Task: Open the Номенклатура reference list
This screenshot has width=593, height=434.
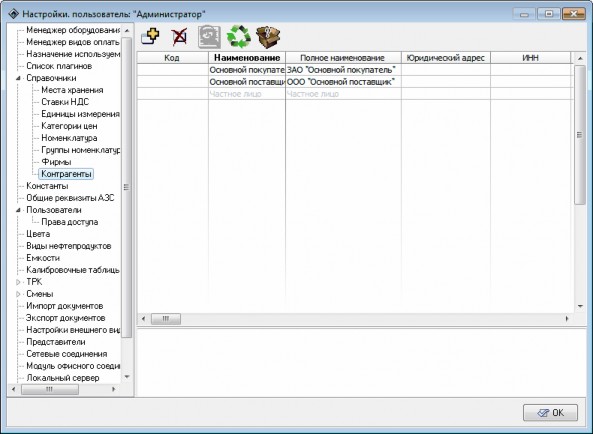Action: (x=69, y=138)
